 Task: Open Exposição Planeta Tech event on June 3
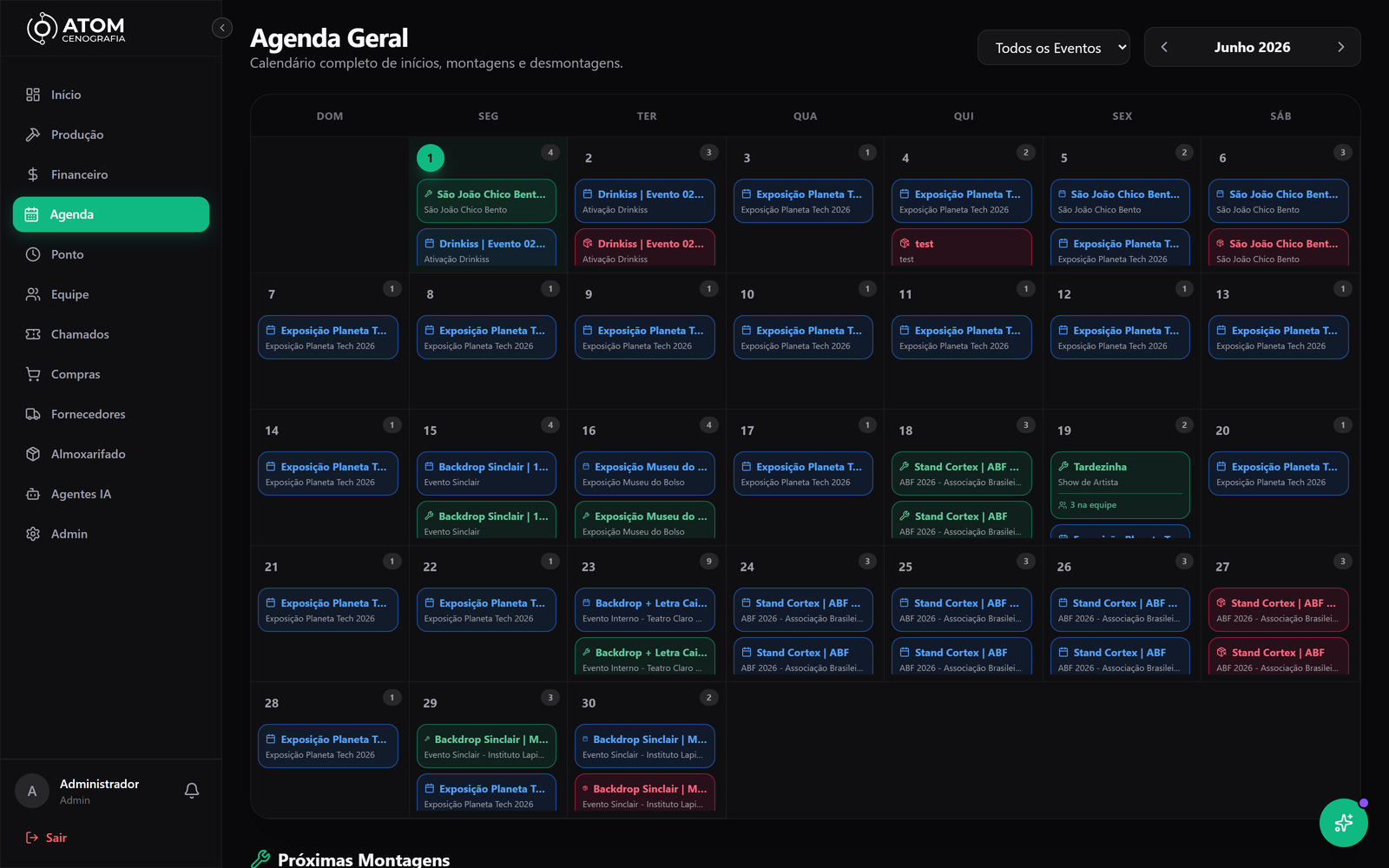coord(803,201)
